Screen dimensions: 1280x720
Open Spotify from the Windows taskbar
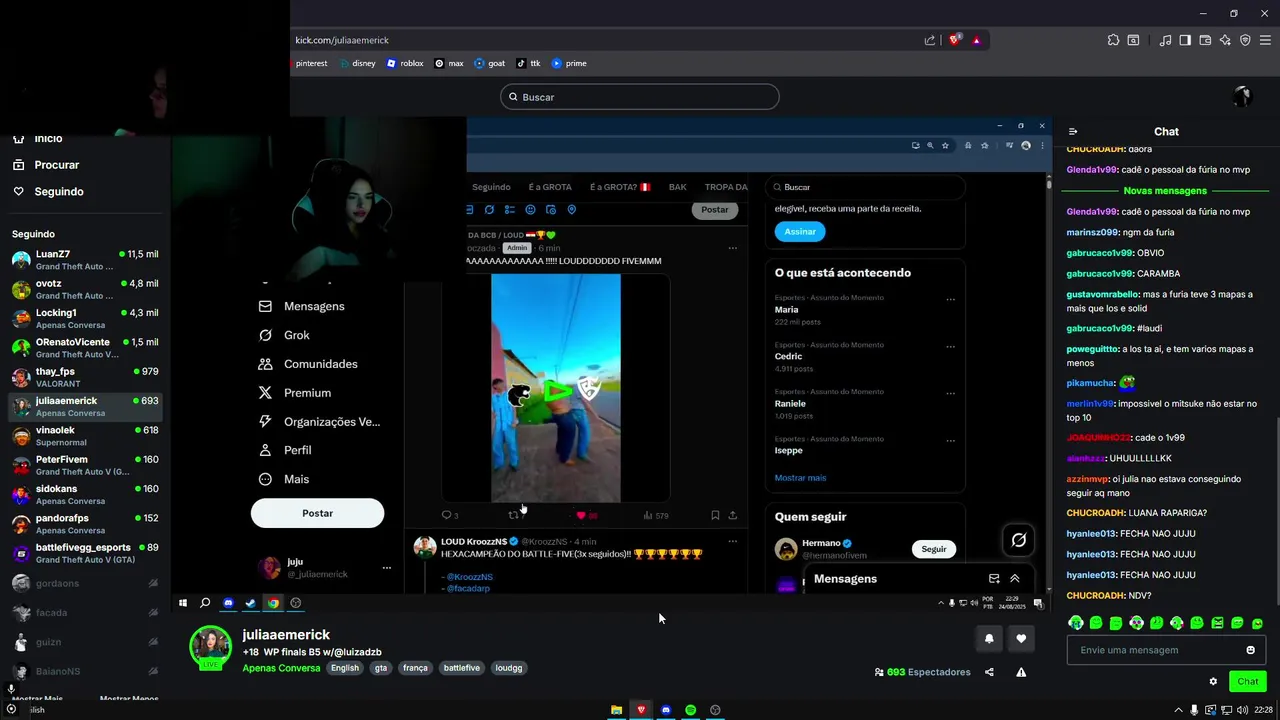[x=690, y=710]
